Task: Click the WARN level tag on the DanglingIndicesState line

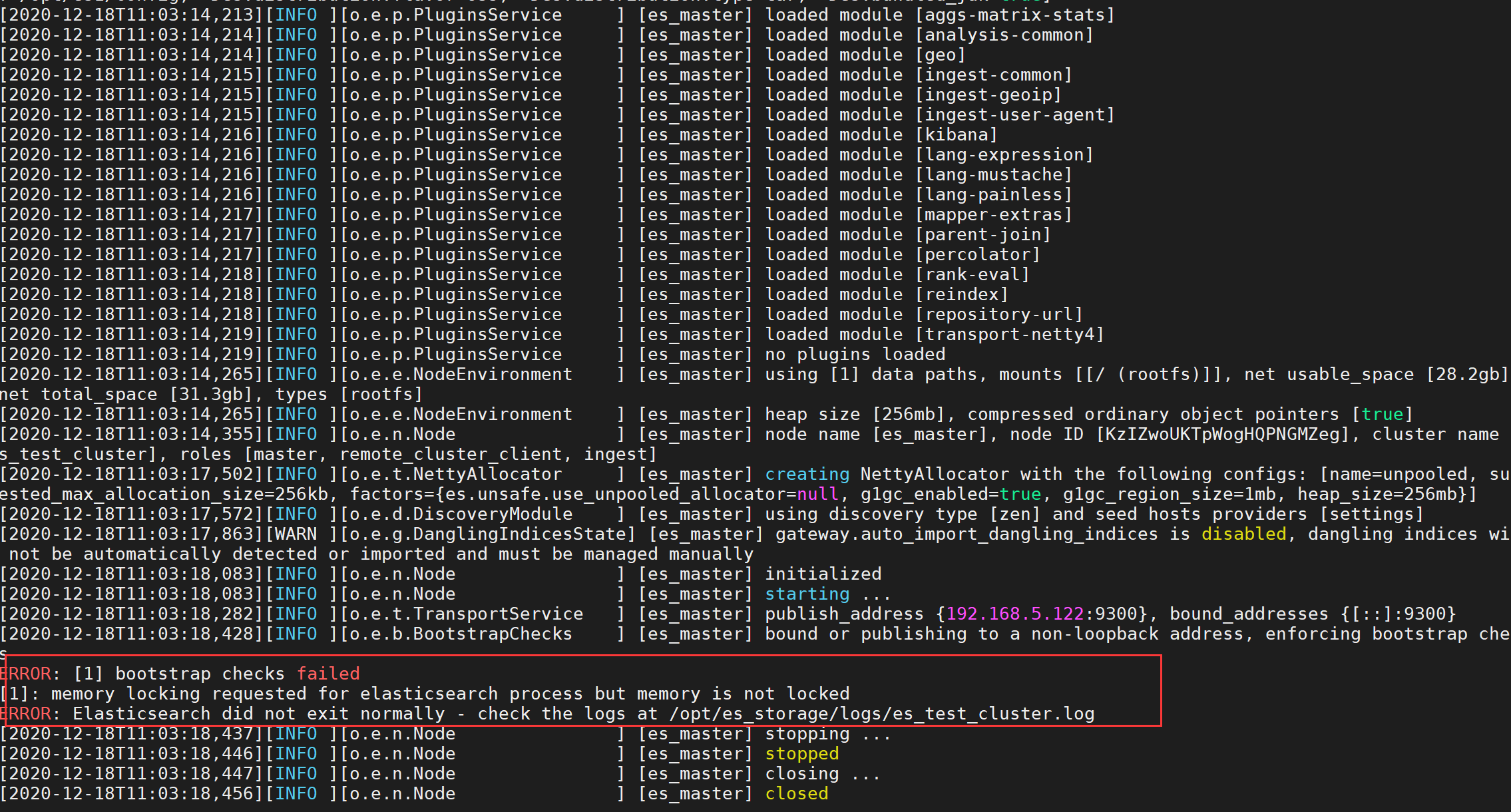Action: pyautogui.click(x=296, y=534)
